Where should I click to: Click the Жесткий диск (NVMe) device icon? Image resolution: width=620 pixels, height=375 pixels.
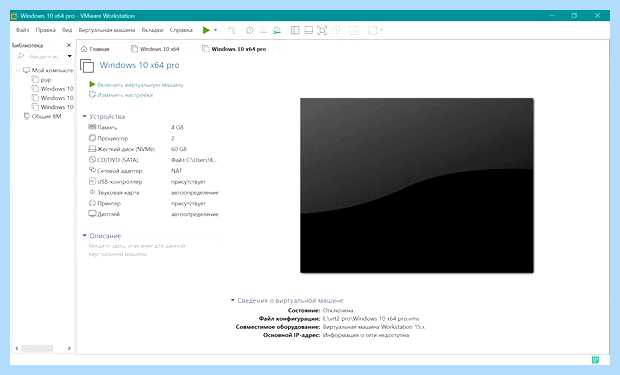92,149
